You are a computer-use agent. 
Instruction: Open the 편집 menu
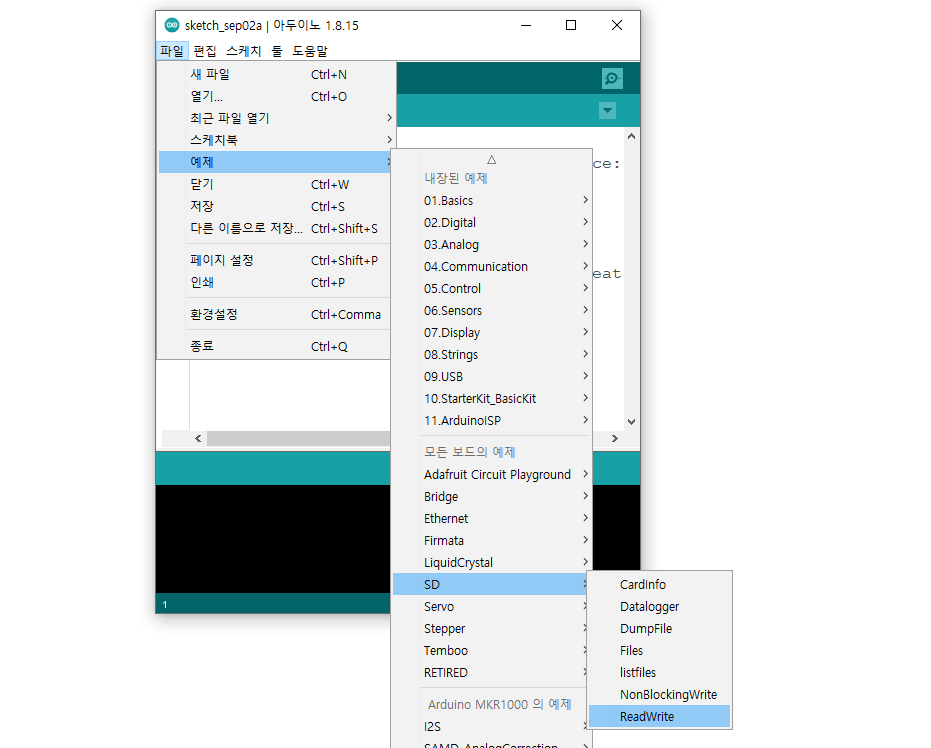coord(205,51)
